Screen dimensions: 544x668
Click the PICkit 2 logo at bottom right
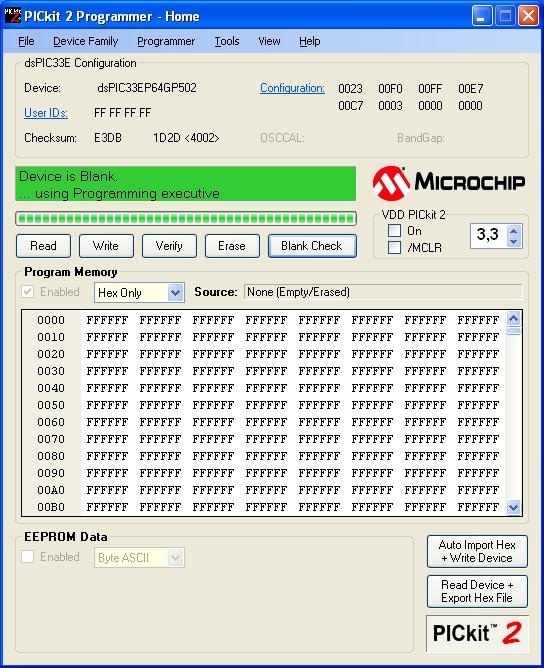[477, 633]
